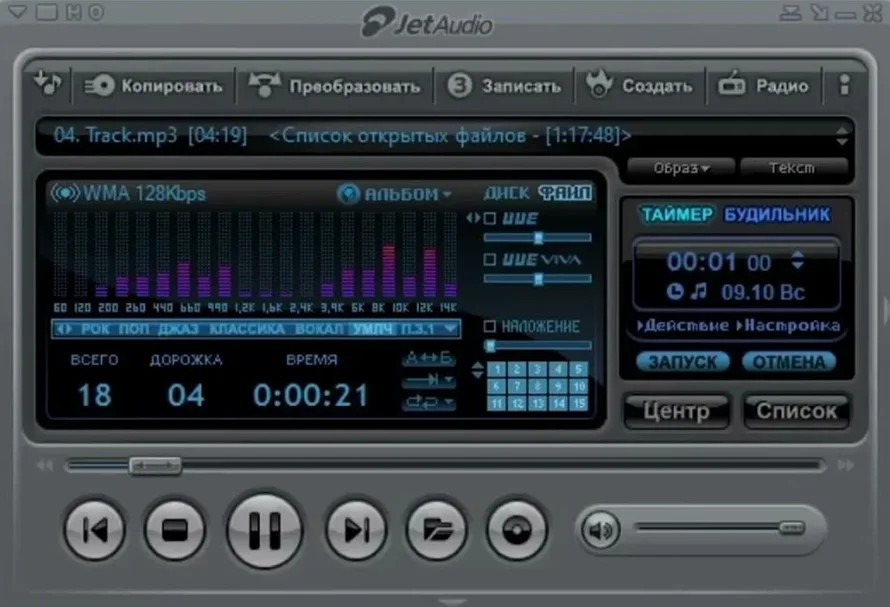Open the playlist with the Список button
This screenshot has width=890, height=607.
[797, 411]
